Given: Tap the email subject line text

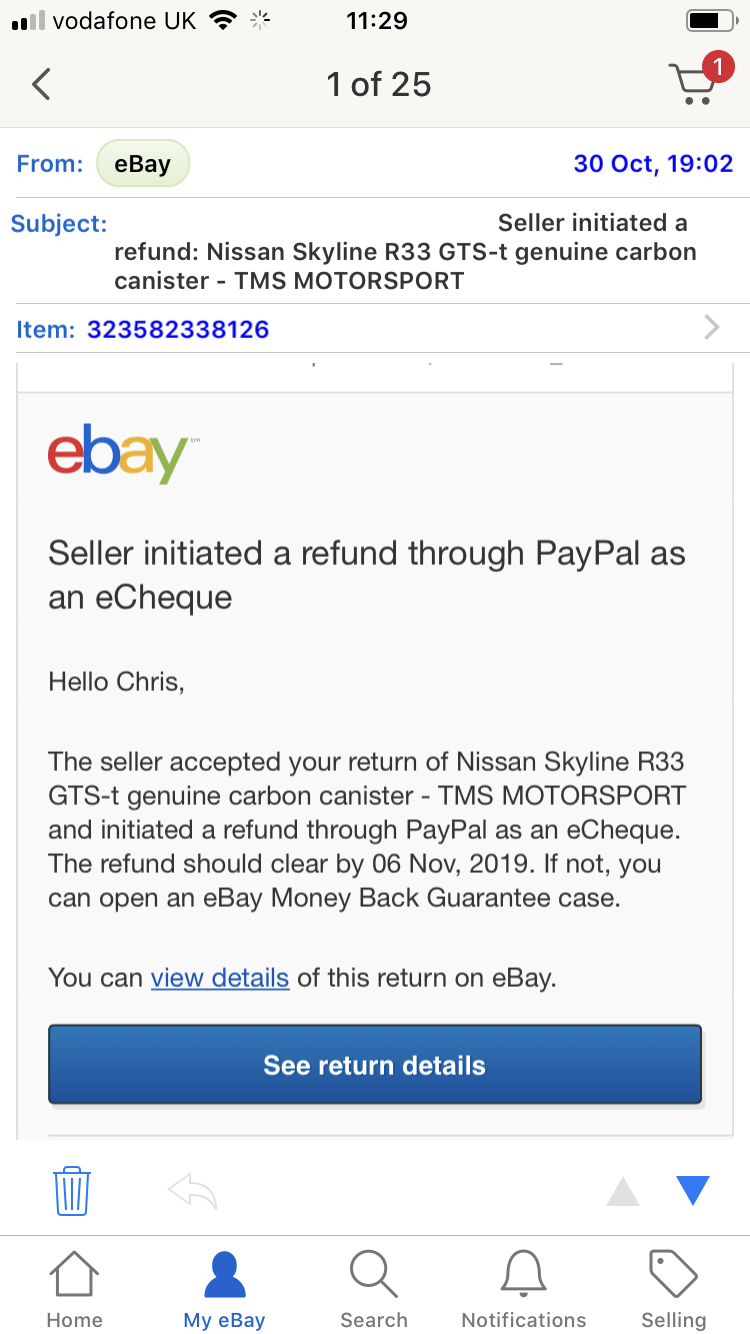Looking at the screenshot, I should click(405, 251).
